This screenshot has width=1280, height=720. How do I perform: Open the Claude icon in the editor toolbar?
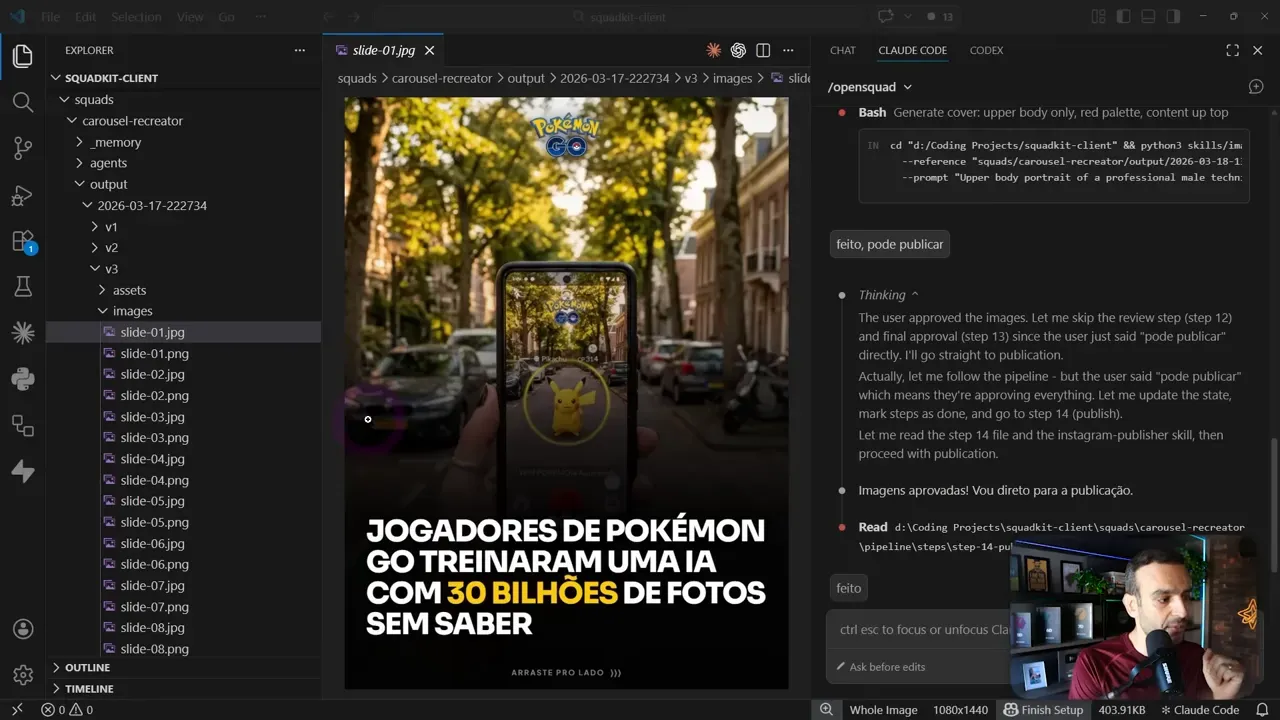pyautogui.click(x=714, y=50)
